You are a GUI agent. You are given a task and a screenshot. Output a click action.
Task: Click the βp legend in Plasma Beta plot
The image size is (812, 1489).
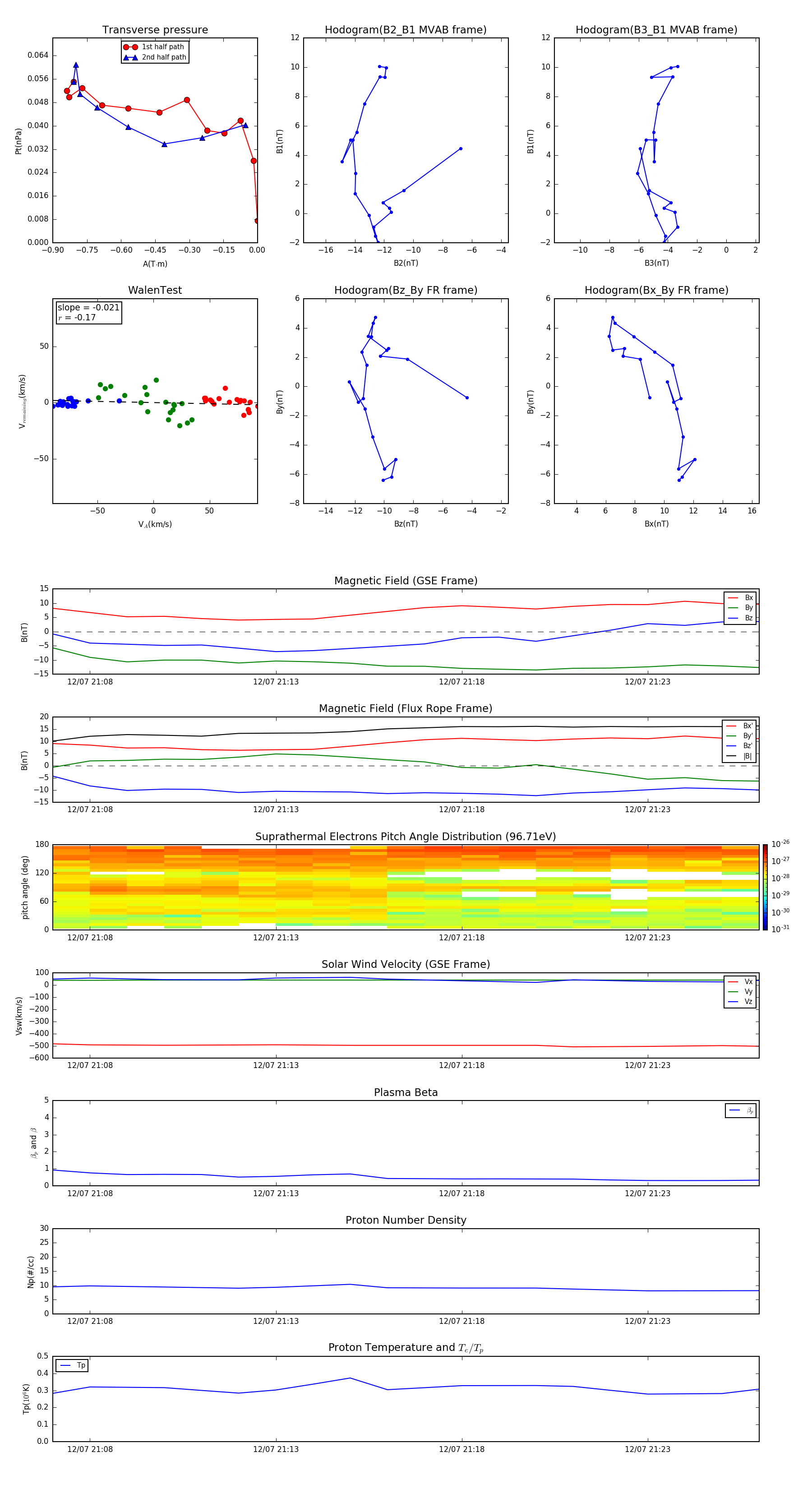tap(741, 1110)
